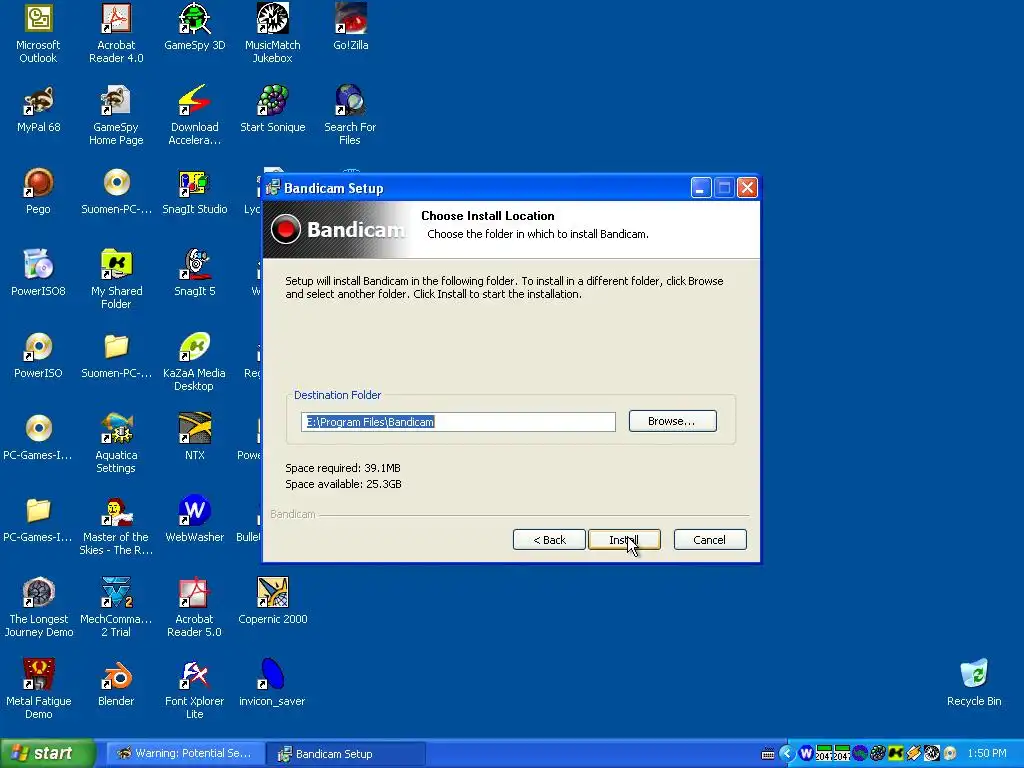Click the destination folder path field
Screen dimensions: 1024x768
458,422
